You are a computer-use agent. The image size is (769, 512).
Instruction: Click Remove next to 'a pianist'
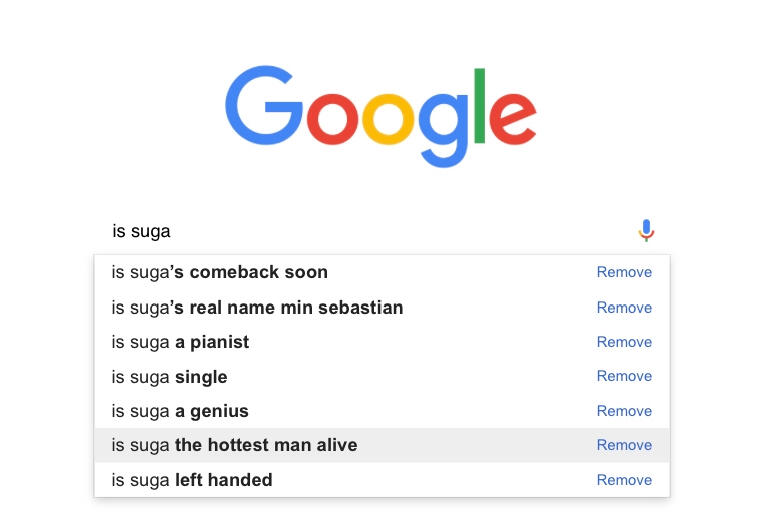pos(624,342)
